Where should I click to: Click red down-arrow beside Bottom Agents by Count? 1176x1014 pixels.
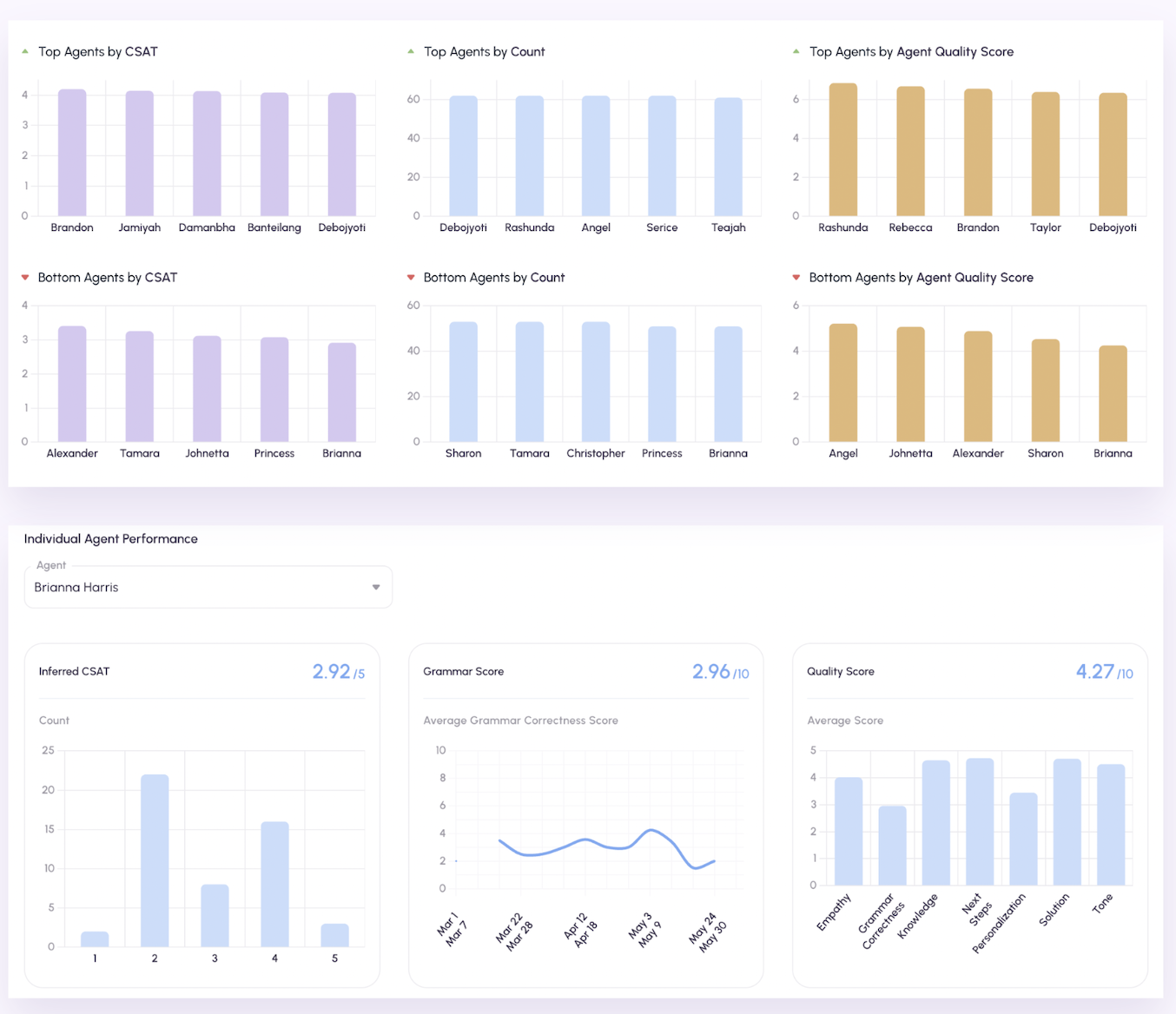coord(411,278)
